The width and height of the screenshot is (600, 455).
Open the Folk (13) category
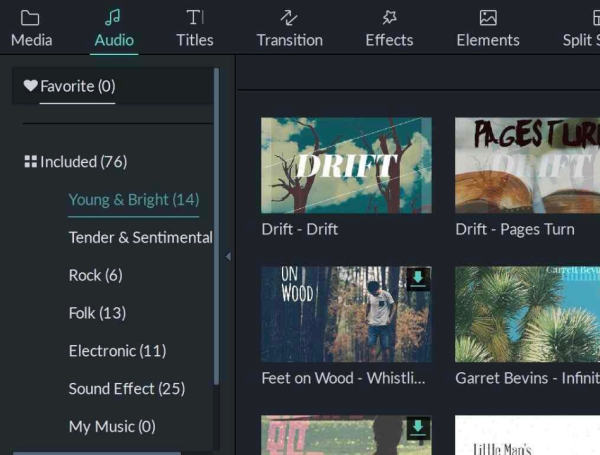pyautogui.click(x=97, y=313)
